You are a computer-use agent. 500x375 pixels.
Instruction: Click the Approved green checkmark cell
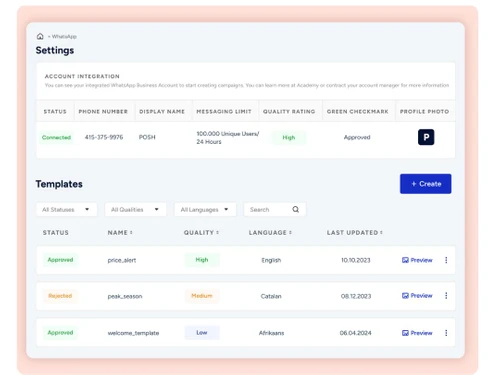click(357, 137)
